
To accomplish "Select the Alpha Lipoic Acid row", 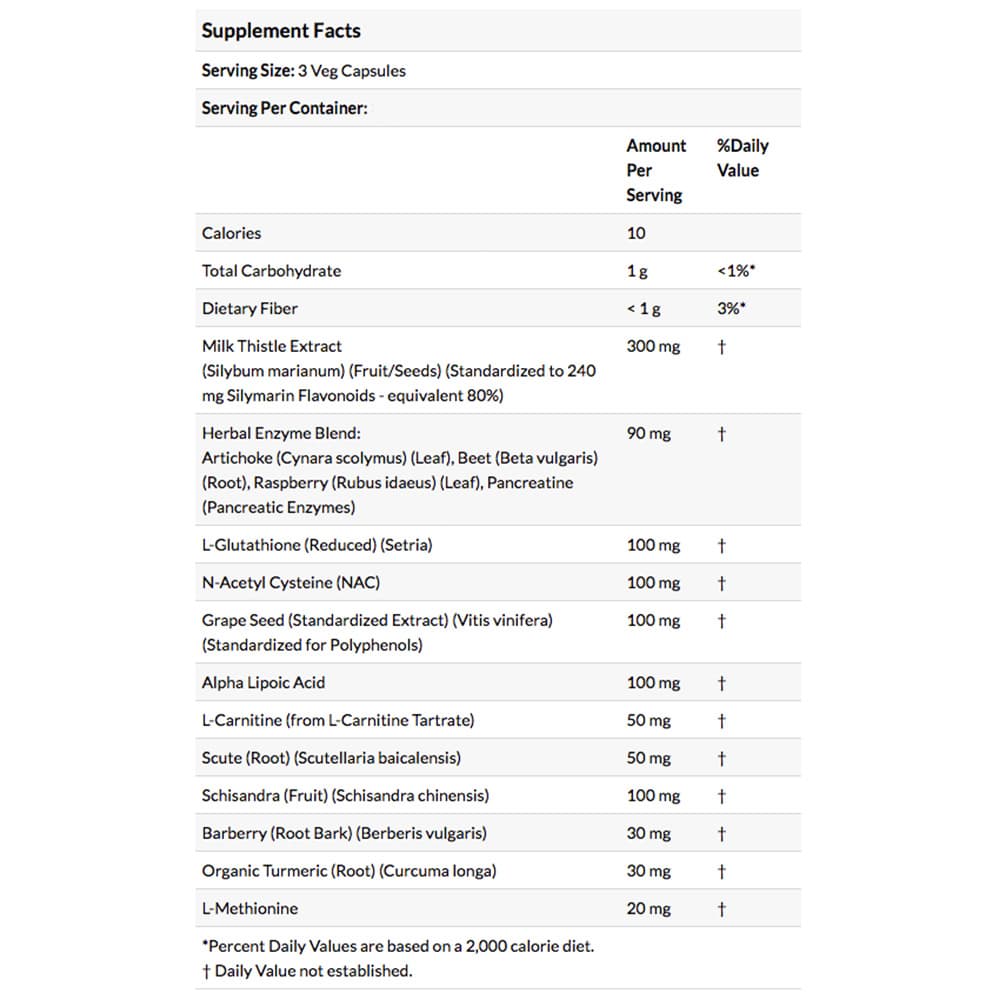I will (498, 682).
